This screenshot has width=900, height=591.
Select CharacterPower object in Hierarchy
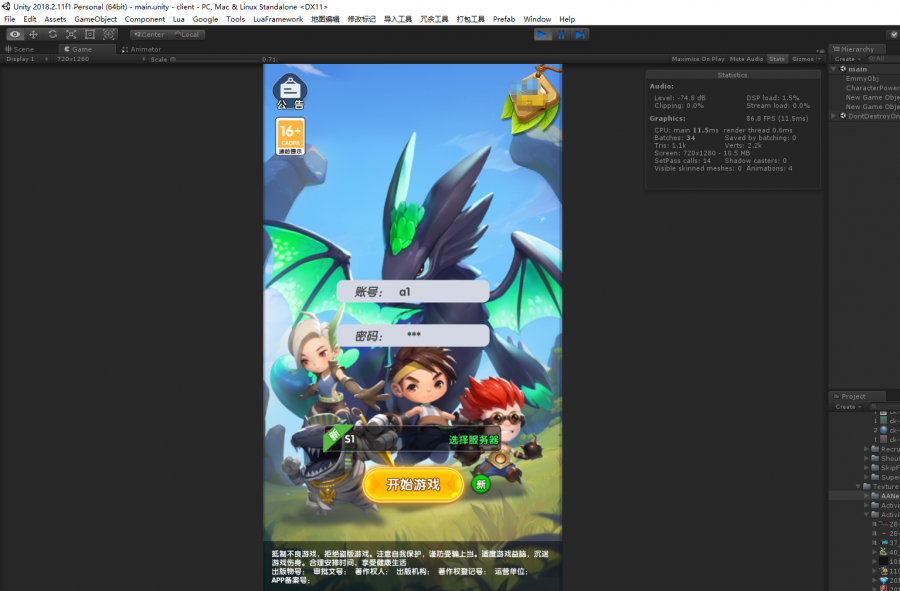[x=872, y=88]
